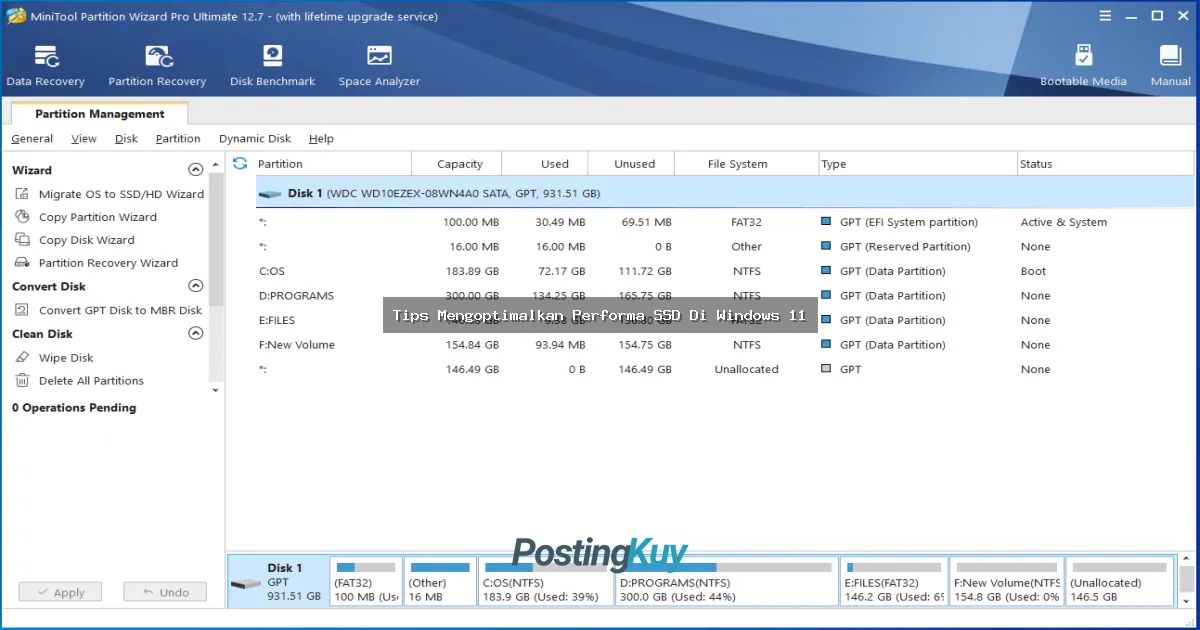Open the General menu
Image resolution: width=1200 pixels, height=630 pixels.
32,139
